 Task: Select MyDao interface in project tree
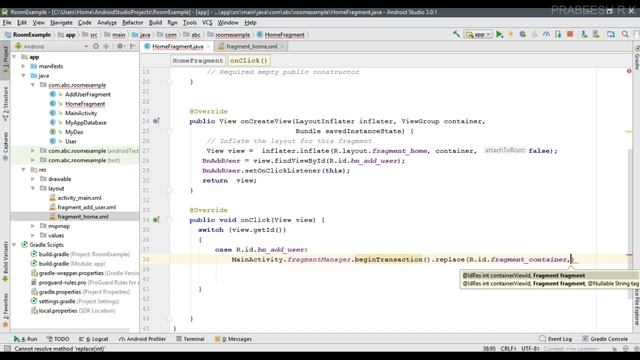(x=74, y=132)
